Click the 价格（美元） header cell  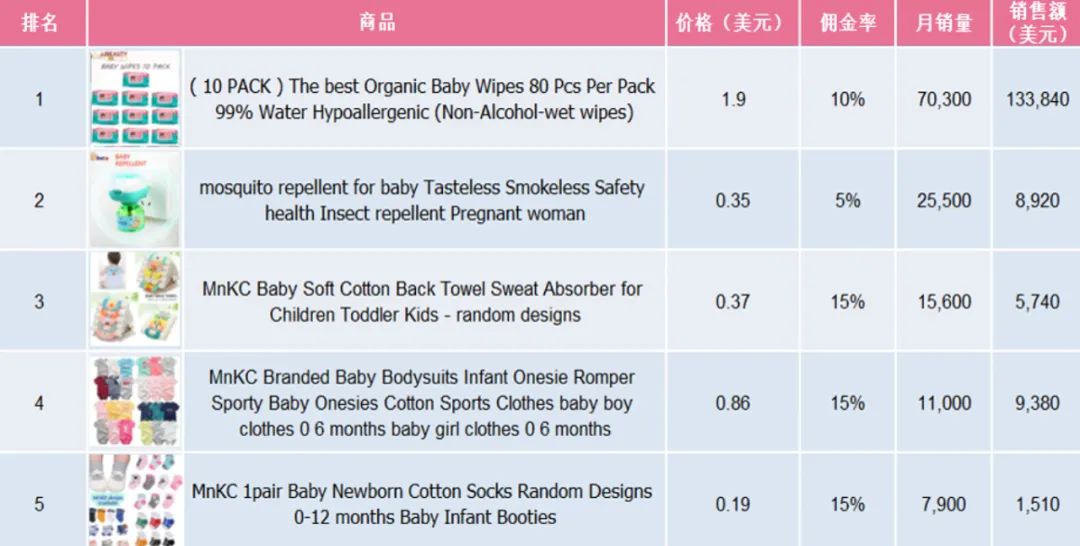(732, 23)
